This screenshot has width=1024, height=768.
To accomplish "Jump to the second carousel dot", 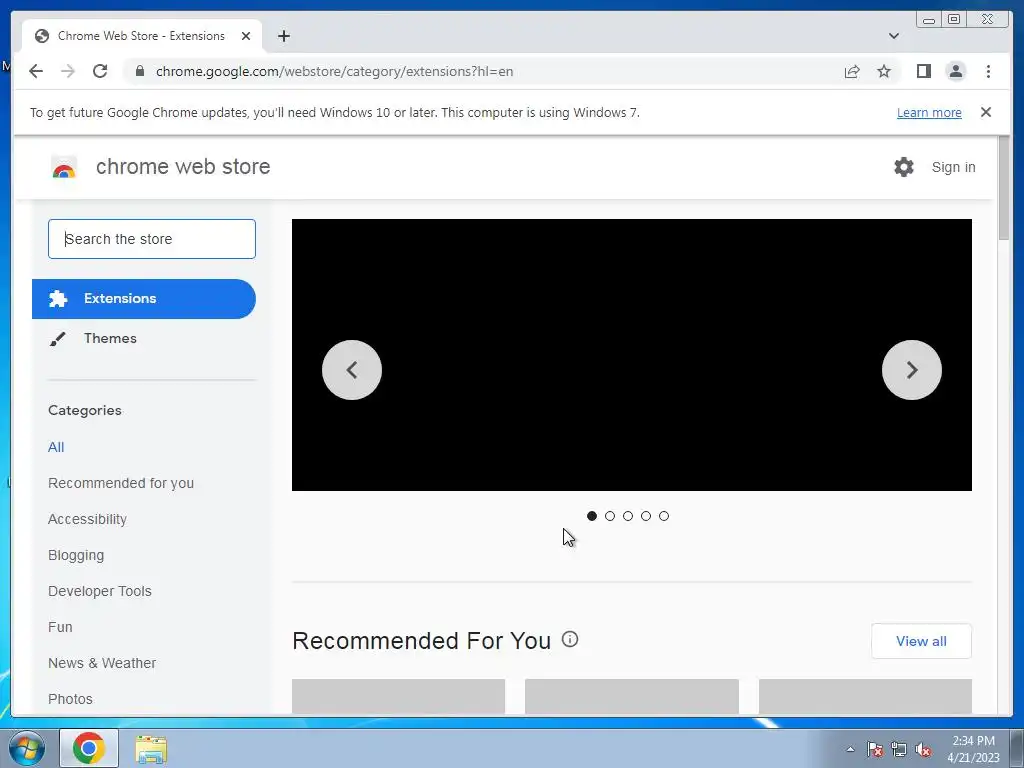I will (x=610, y=516).
